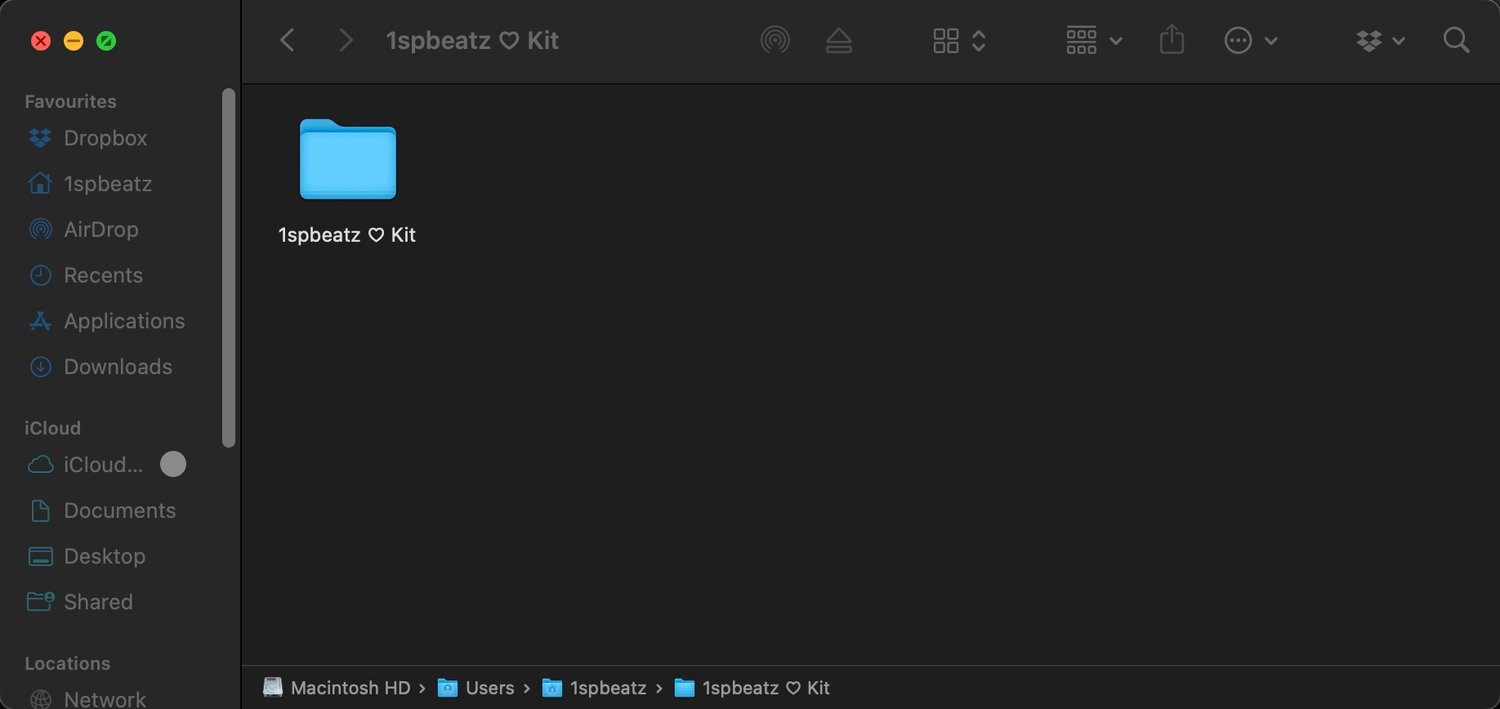Click the Share toolbar icon
The height and width of the screenshot is (709, 1500).
point(1172,40)
